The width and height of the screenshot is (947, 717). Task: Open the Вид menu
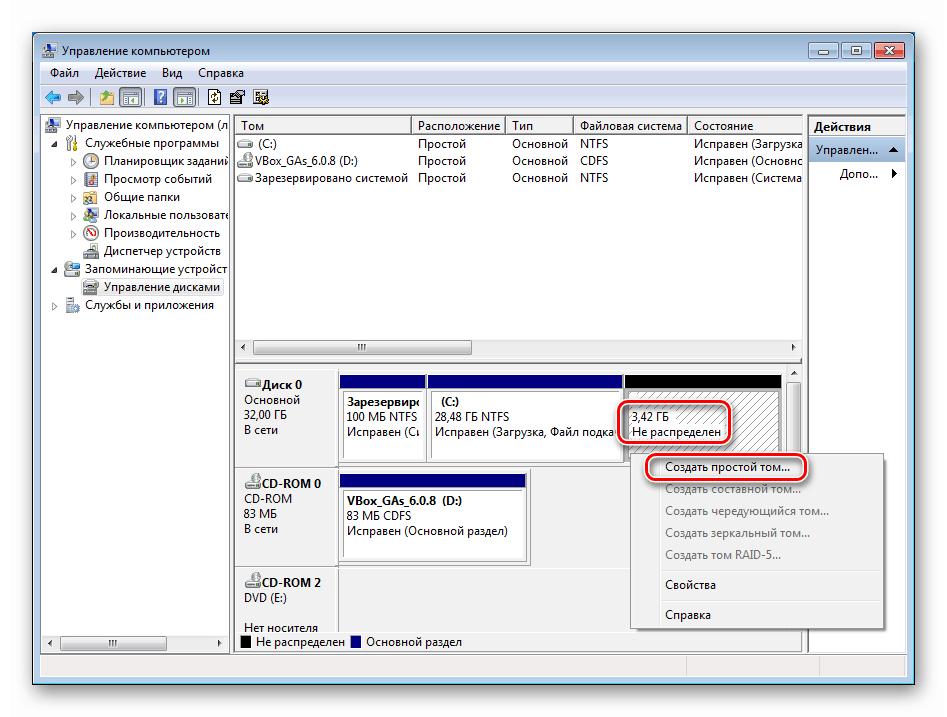pyautogui.click(x=172, y=73)
